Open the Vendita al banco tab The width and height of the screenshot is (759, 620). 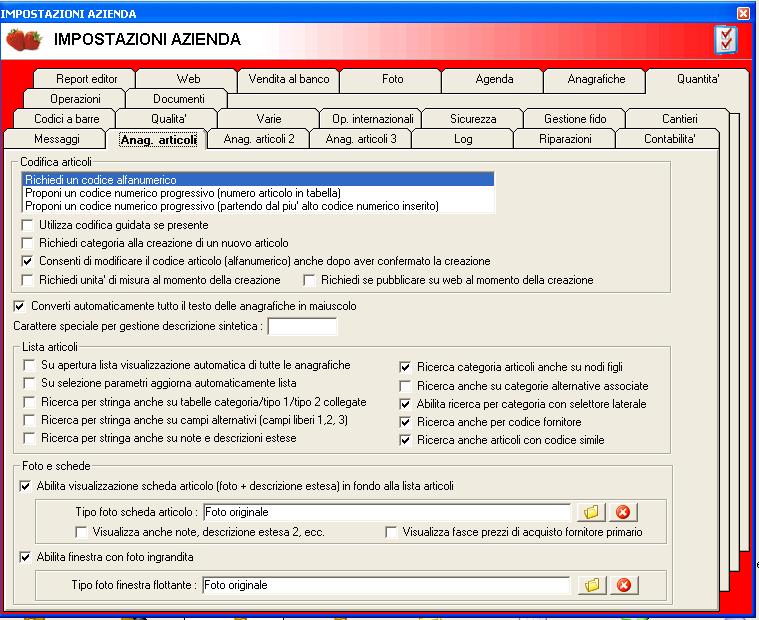[289, 79]
